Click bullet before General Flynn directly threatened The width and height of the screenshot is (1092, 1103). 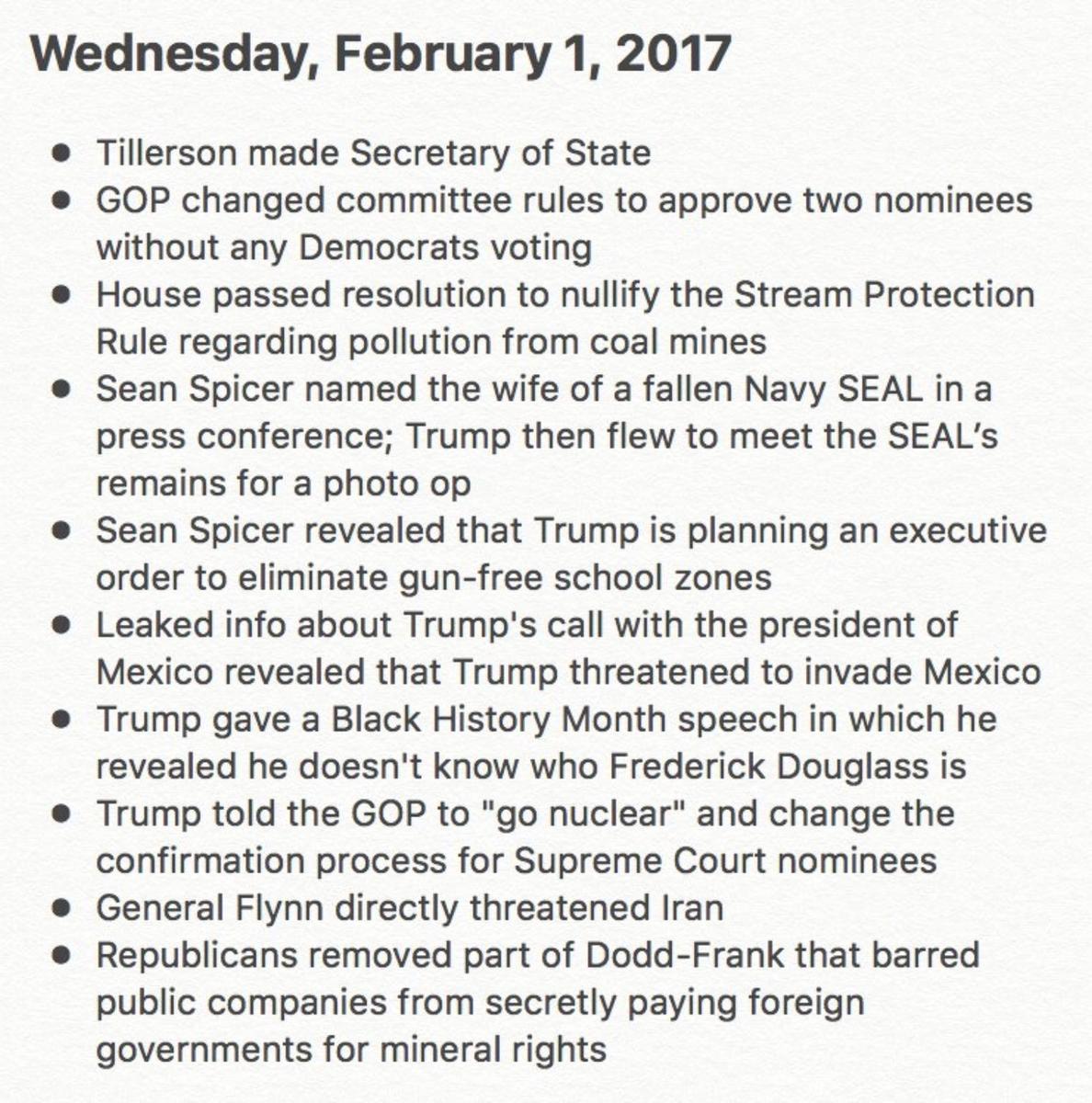click(63, 909)
